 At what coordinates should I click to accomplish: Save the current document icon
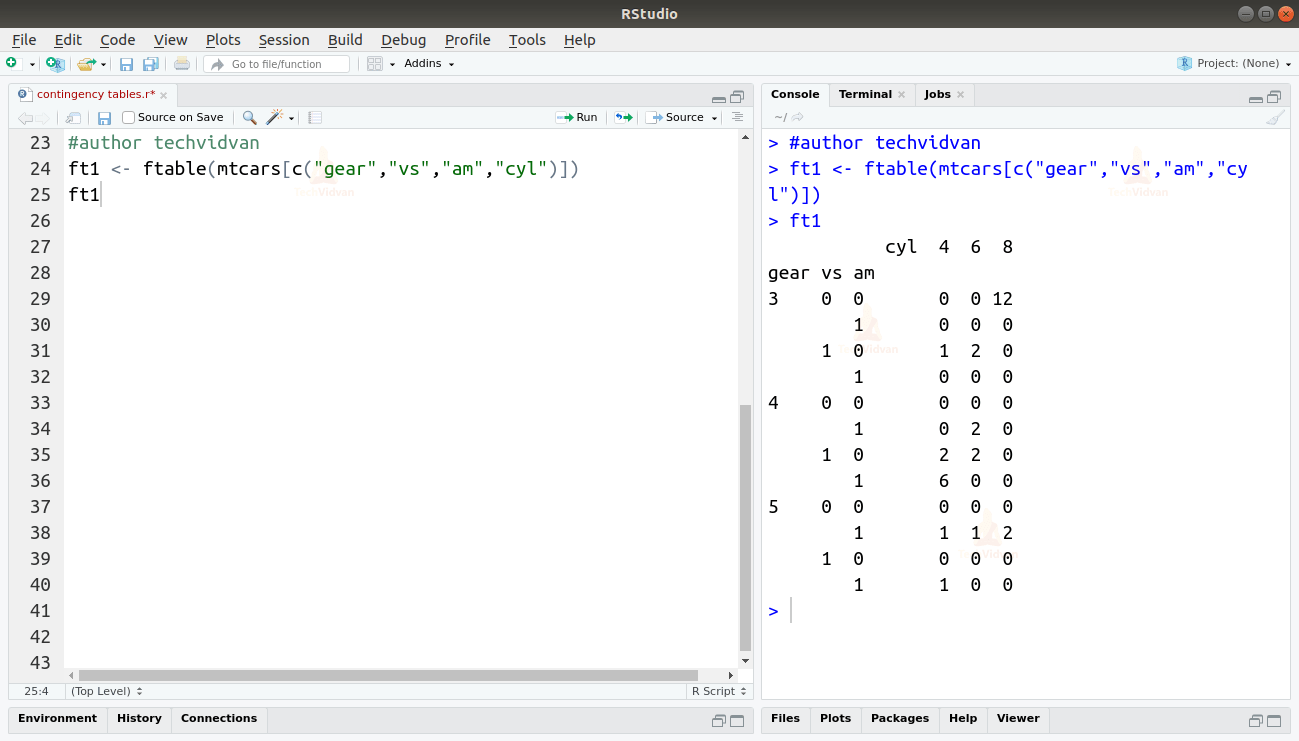tap(127, 63)
